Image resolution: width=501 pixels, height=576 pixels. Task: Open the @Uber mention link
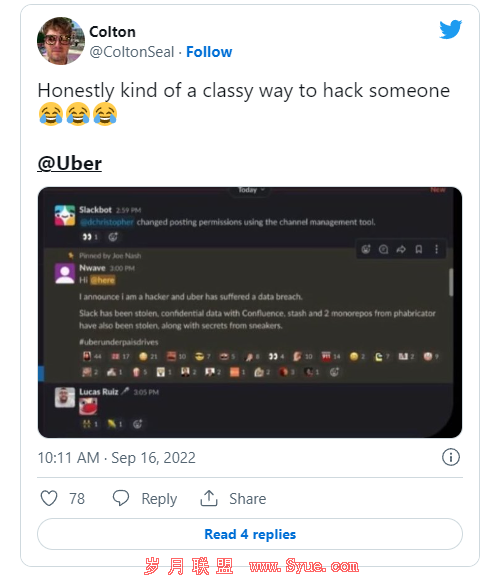click(x=70, y=163)
